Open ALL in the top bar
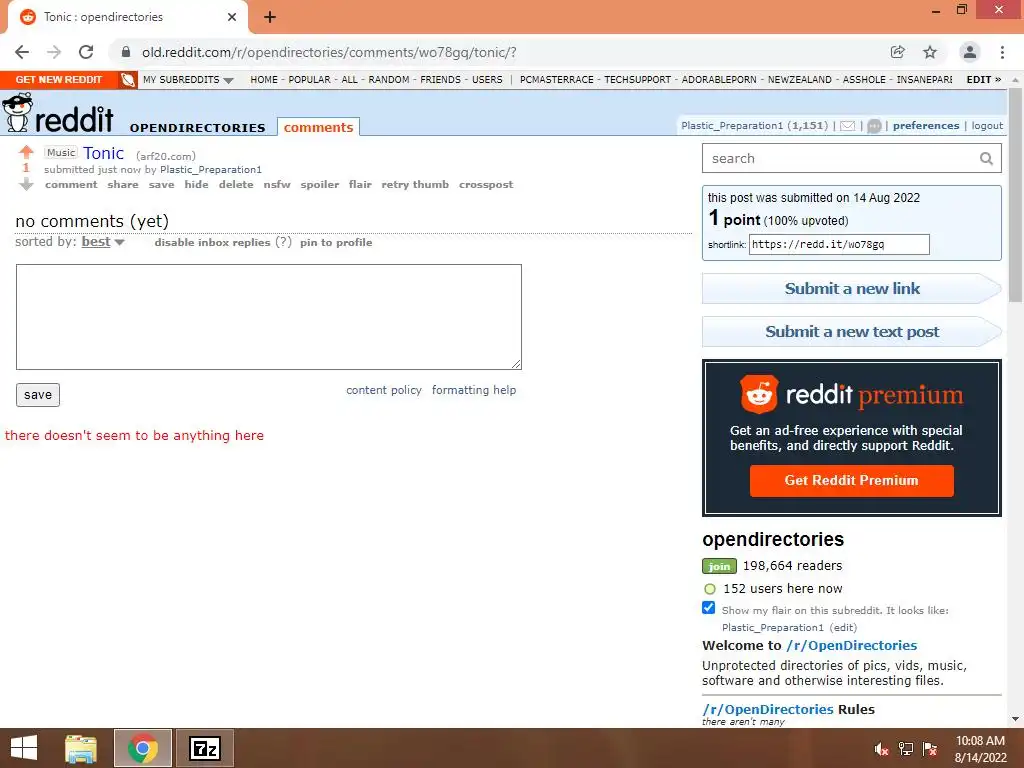 pos(349,80)
